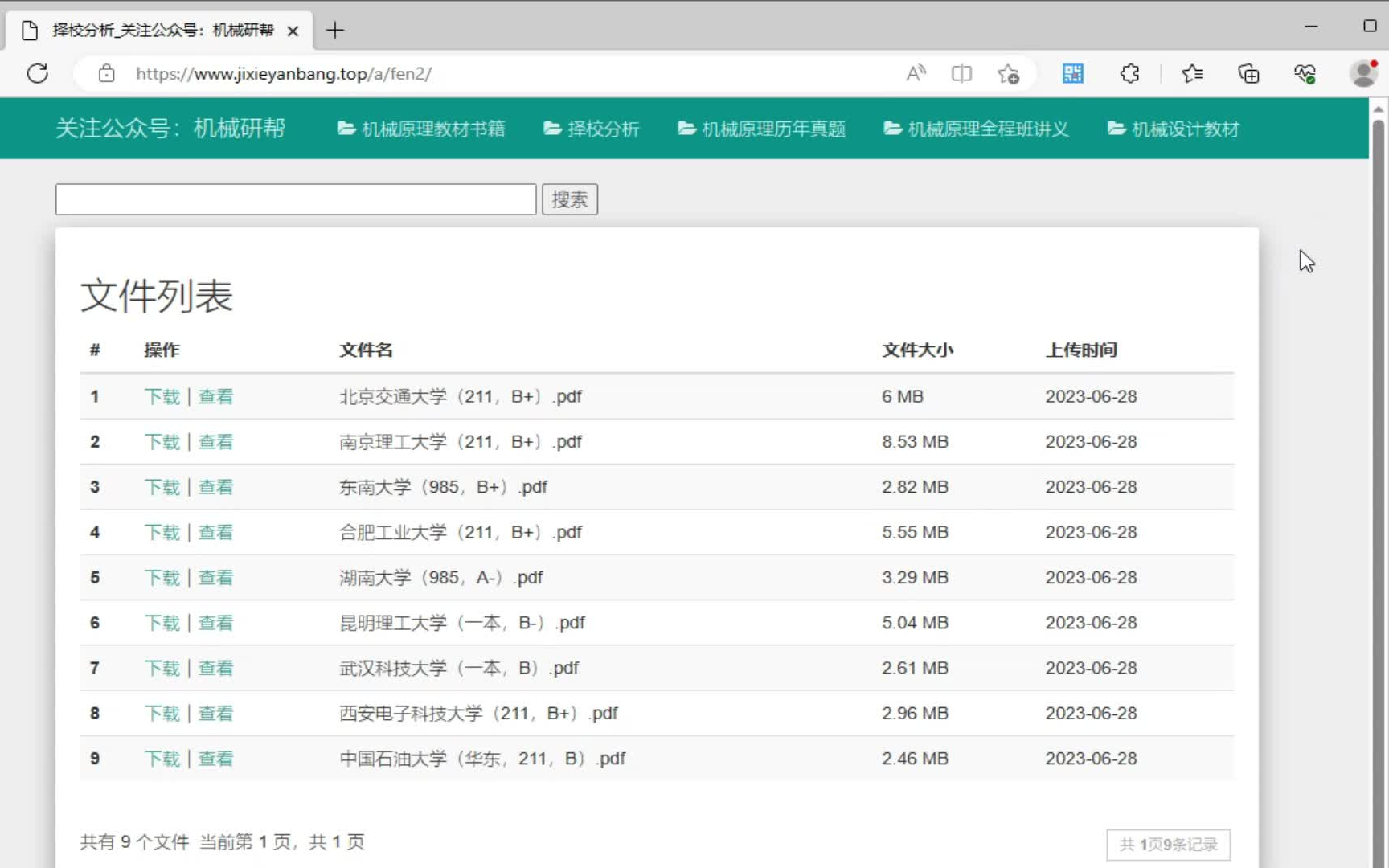Open 机械原理历年真题 navigation item
Viewport: 1389px width, 868px height.
click(x=761, y=129)
